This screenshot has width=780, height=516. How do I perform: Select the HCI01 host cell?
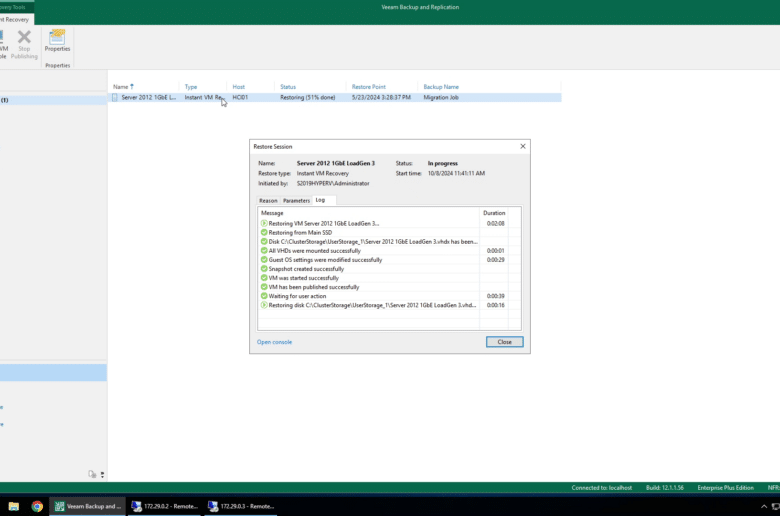click(x=240, y=98)
